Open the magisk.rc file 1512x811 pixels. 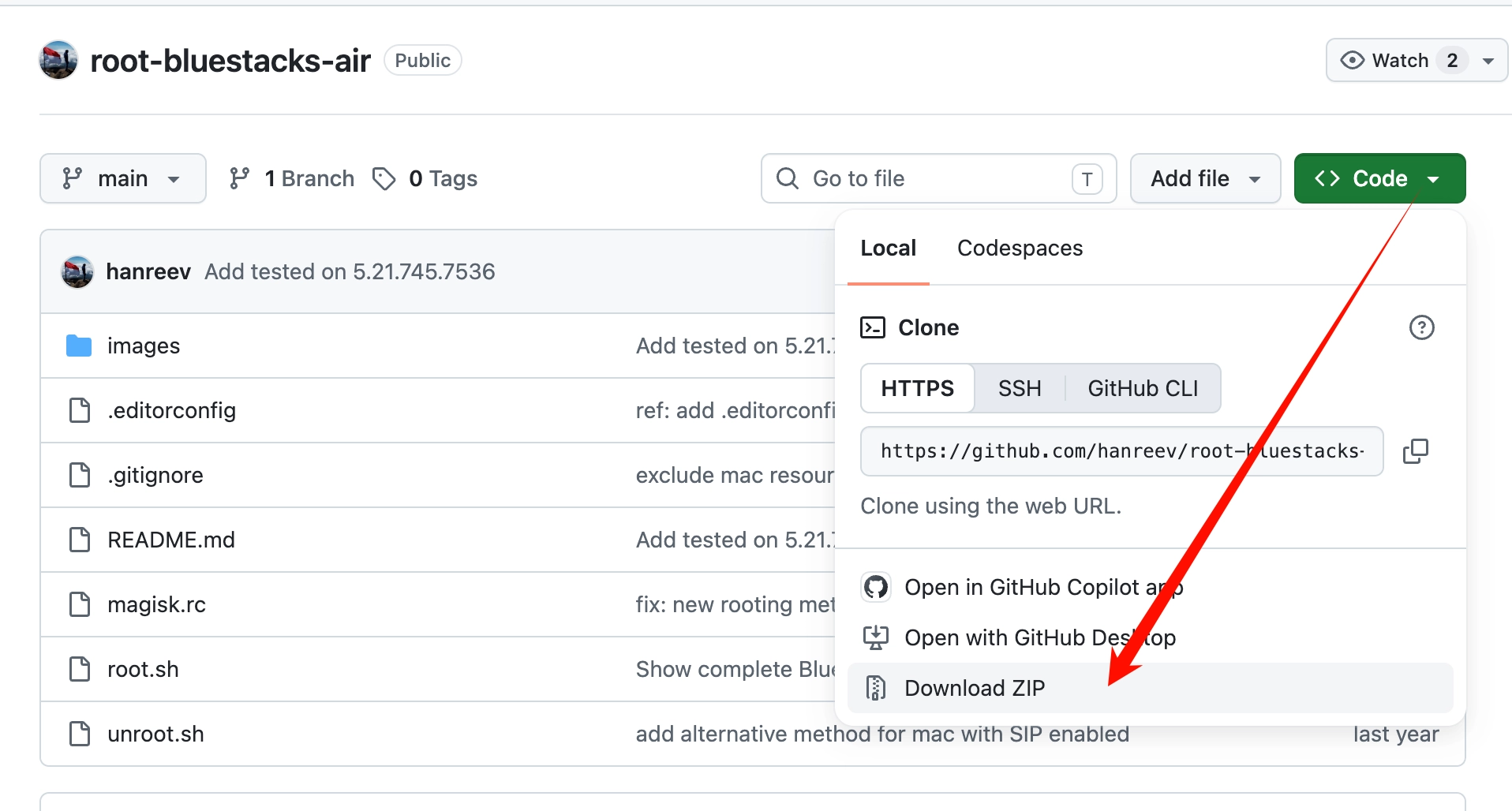[156, 604]
